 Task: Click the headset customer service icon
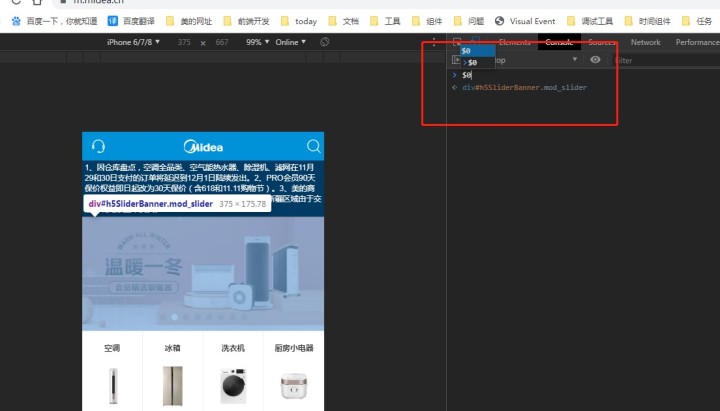click(x=98, y=146)
